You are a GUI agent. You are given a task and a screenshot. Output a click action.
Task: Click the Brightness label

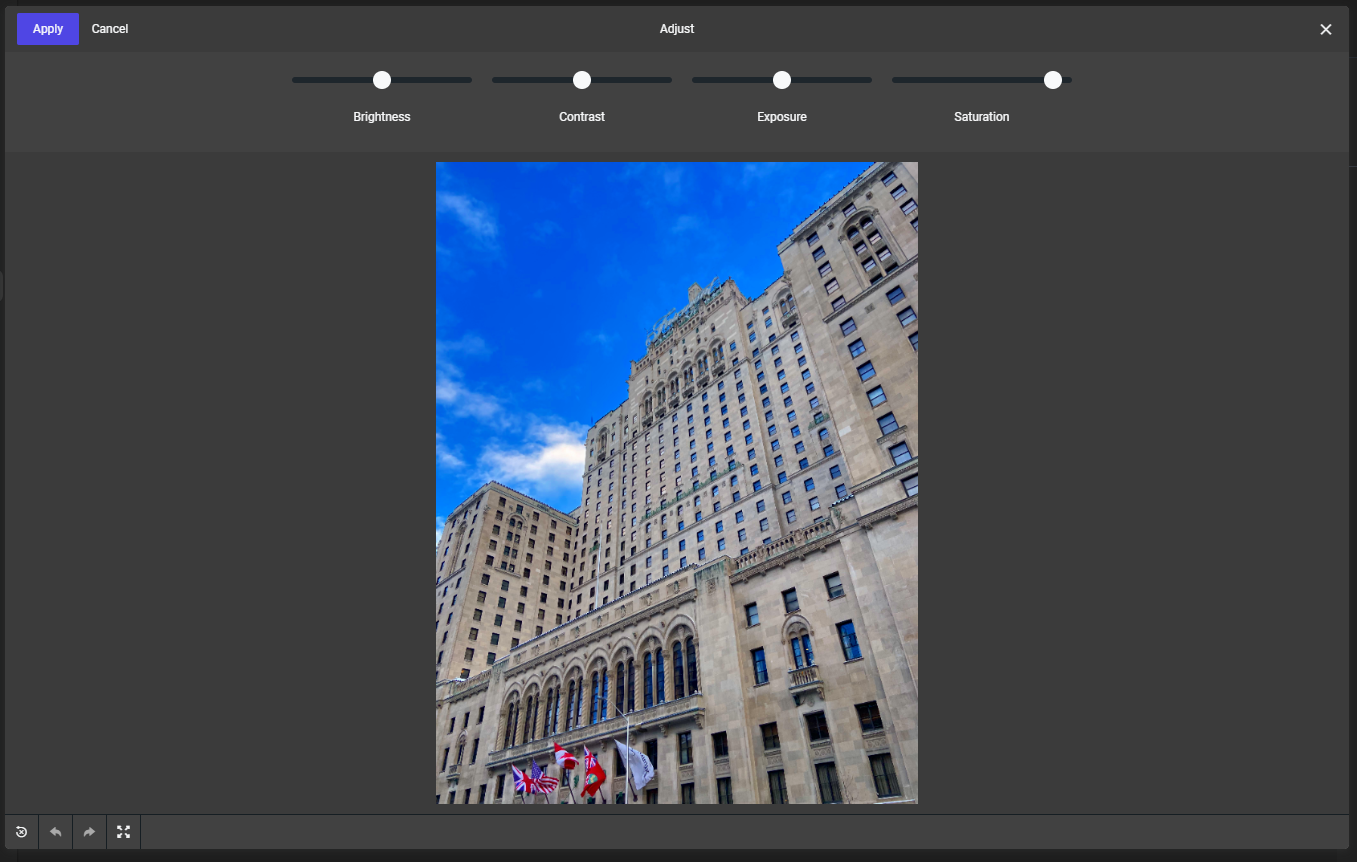(x=382, y=117)
